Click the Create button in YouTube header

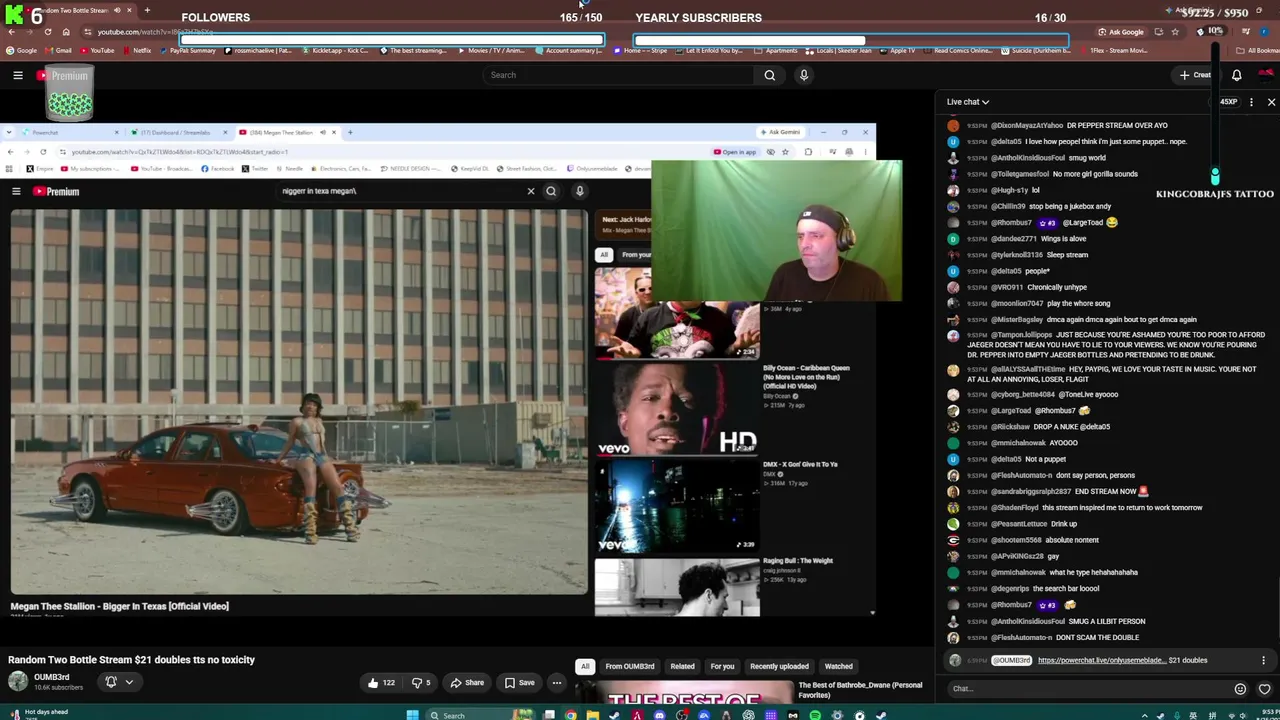pos(1195,75)
